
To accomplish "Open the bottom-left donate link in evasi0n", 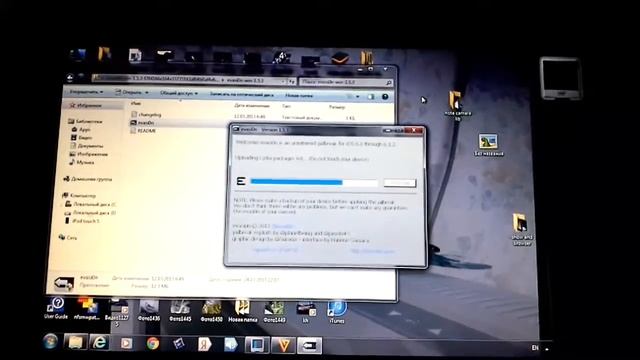I will click(x=275, y=250).
